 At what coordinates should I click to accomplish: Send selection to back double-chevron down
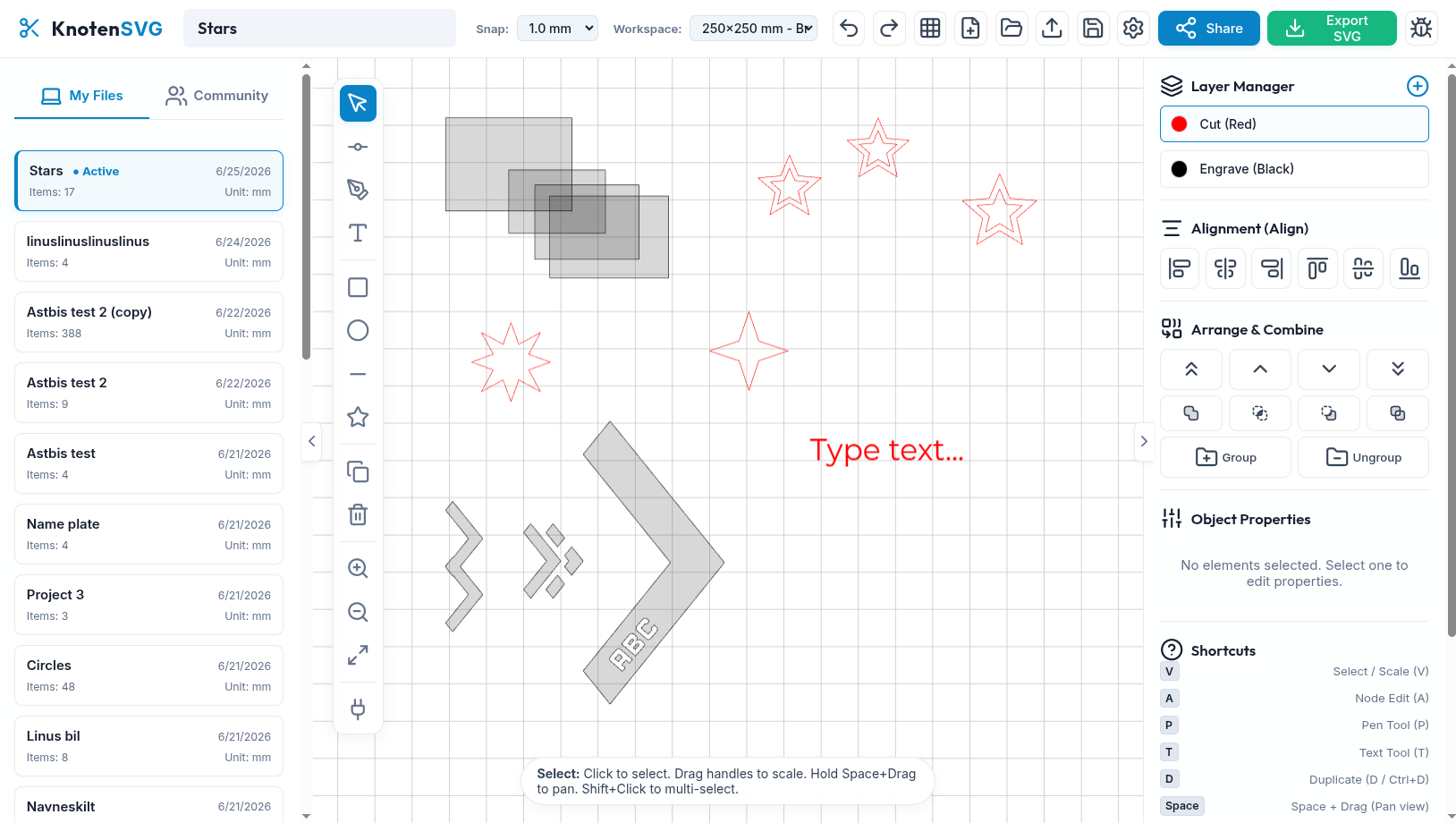[x=1398, y=369]
